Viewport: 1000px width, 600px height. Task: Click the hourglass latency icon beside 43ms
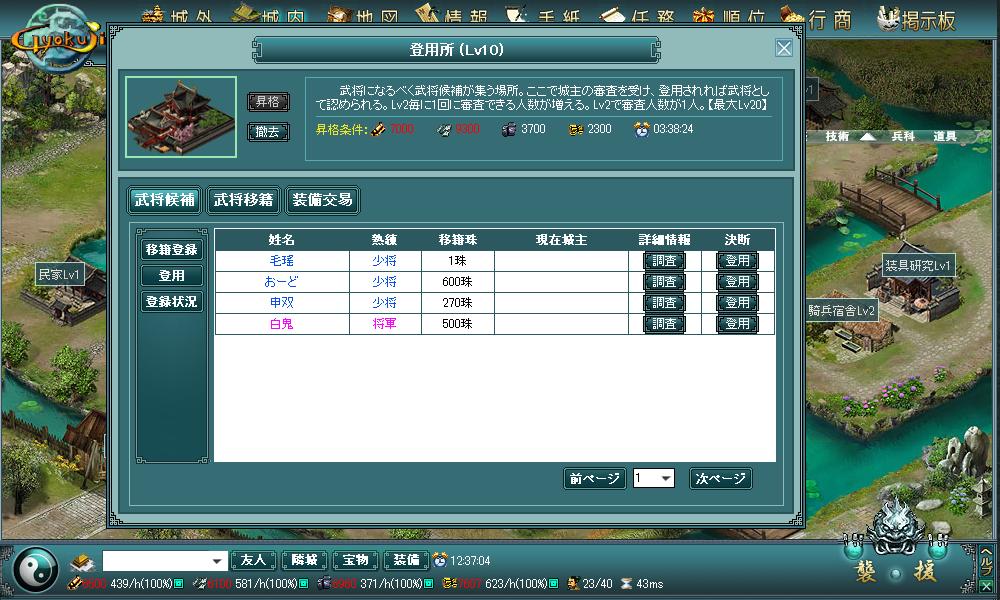[626, 583]
